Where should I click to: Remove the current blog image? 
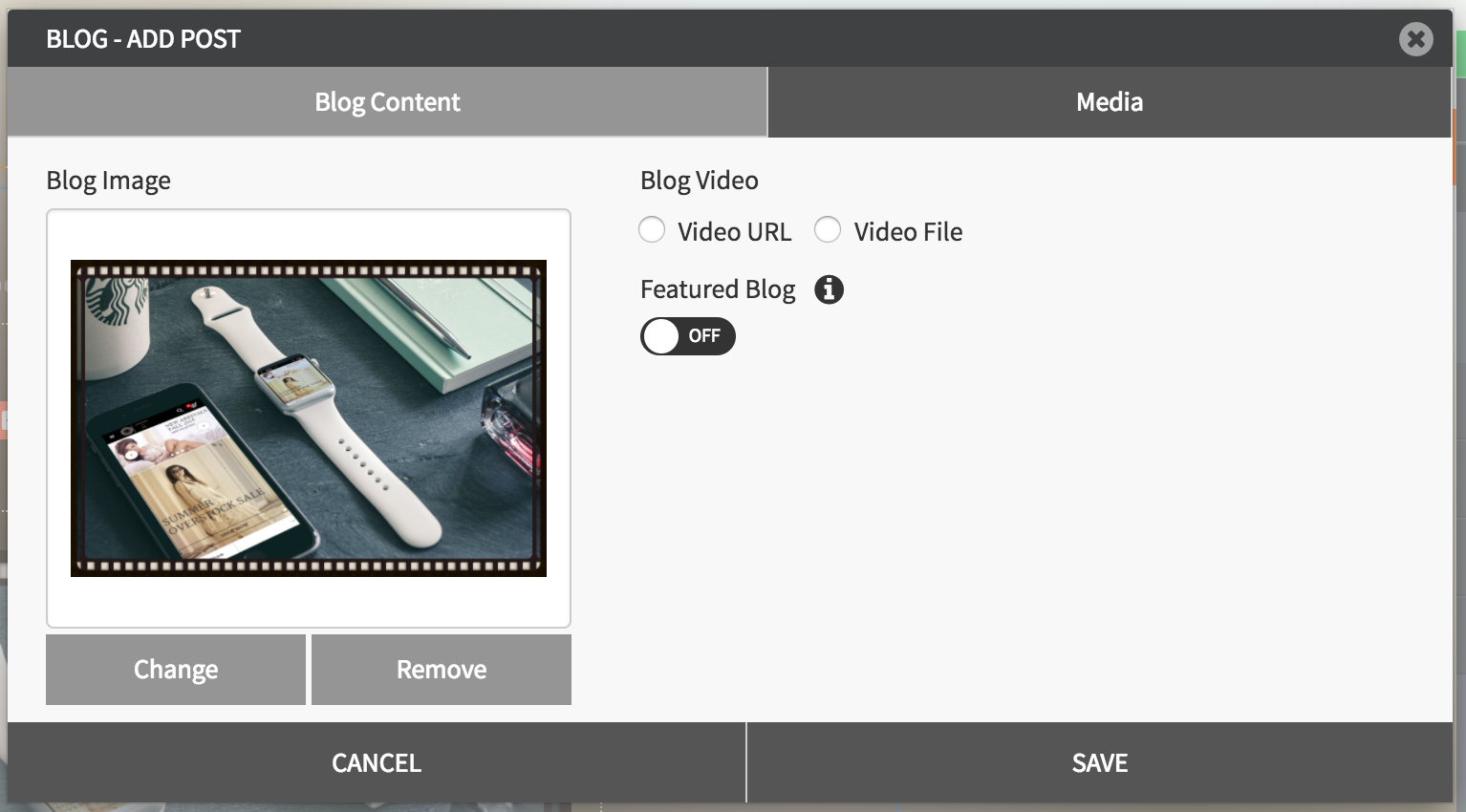point(442,670)
